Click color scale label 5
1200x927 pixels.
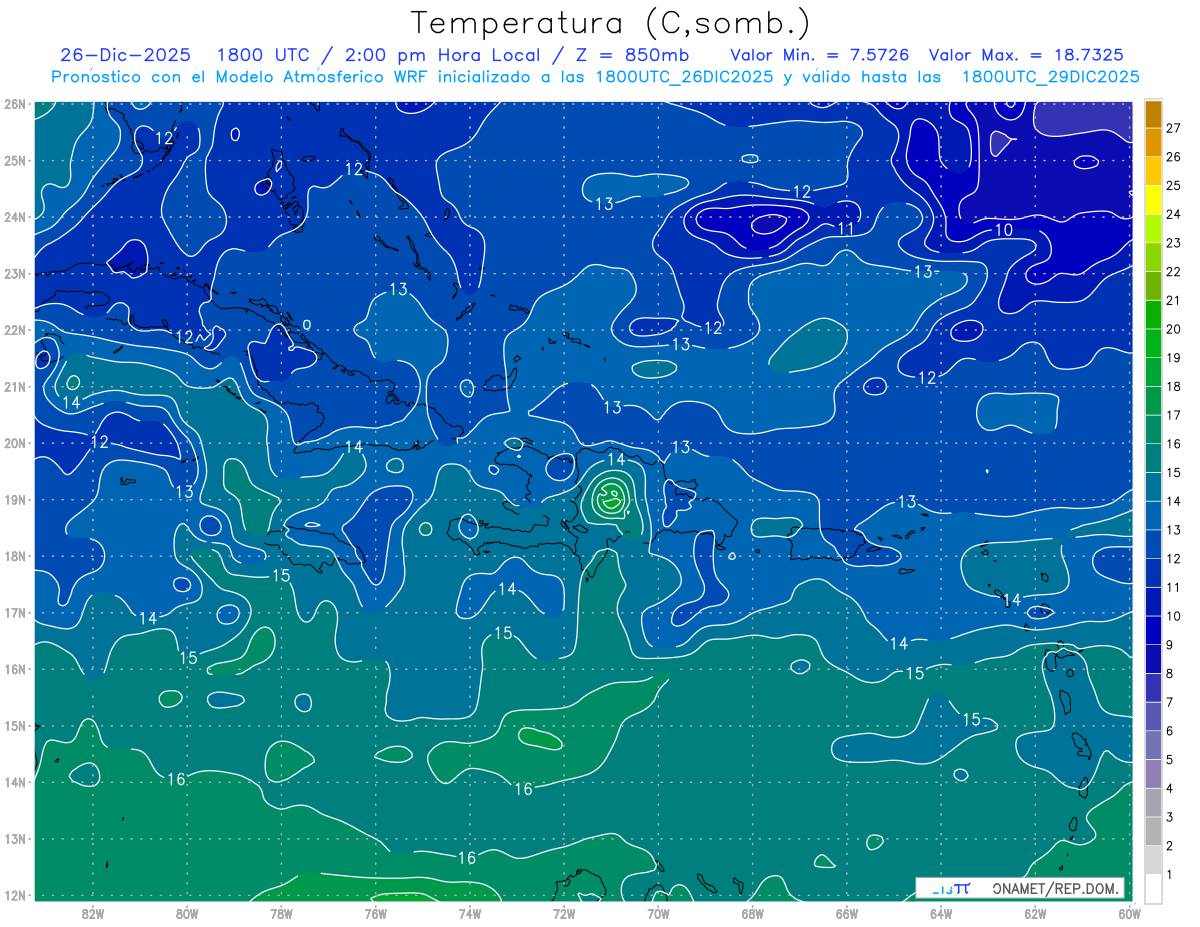point(1170,760)
